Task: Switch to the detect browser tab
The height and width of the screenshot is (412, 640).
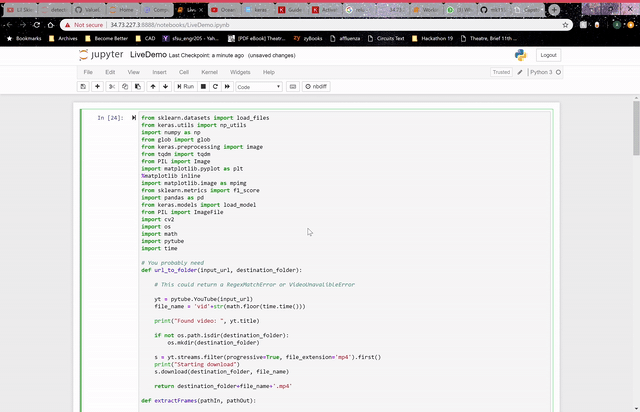Action: [x=55, y=10]
